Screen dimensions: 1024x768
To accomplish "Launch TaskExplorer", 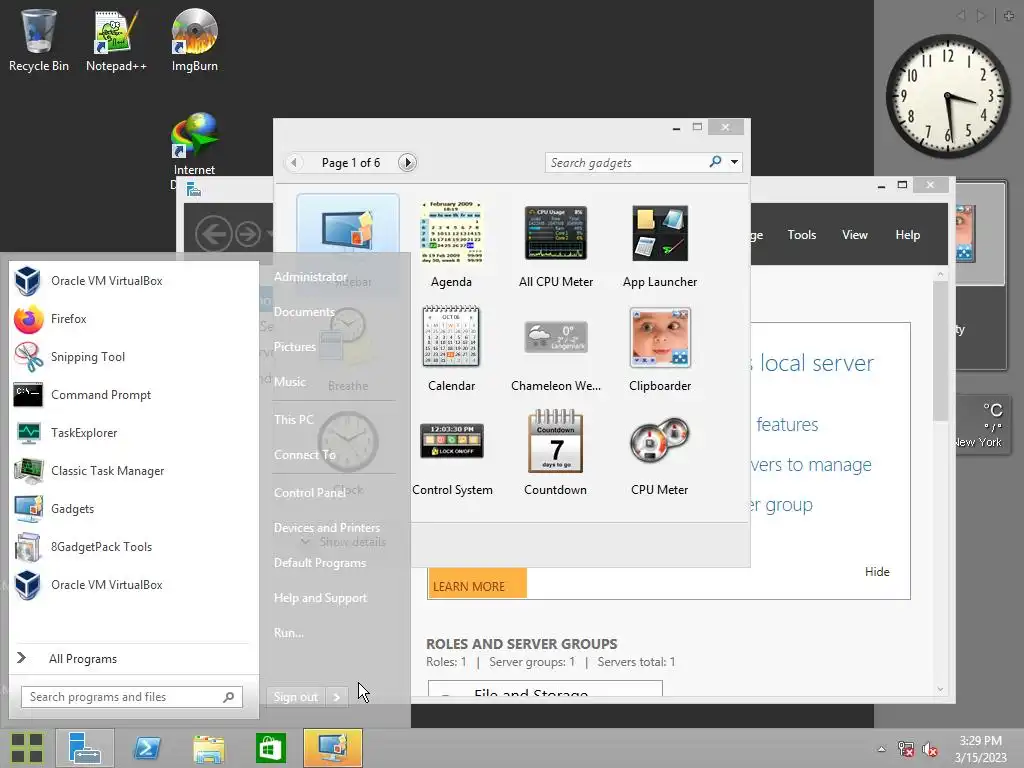I will click(x=134, y=432).
